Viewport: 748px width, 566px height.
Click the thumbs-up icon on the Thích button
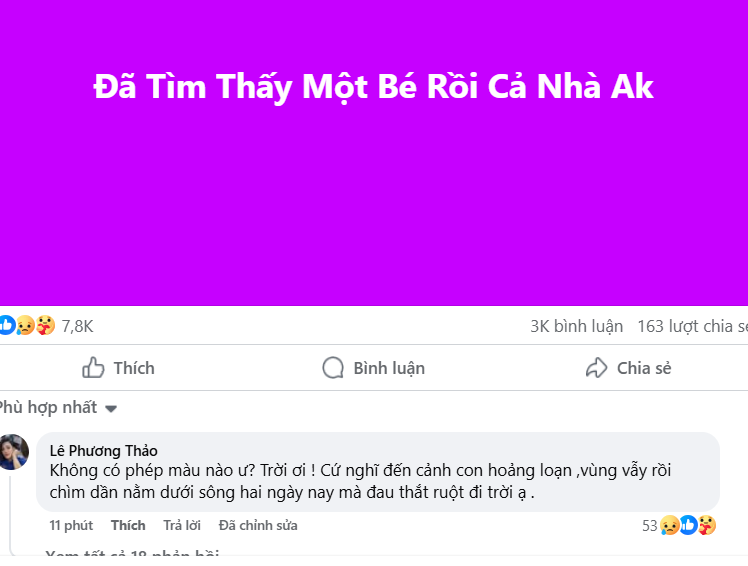(93, 368)
